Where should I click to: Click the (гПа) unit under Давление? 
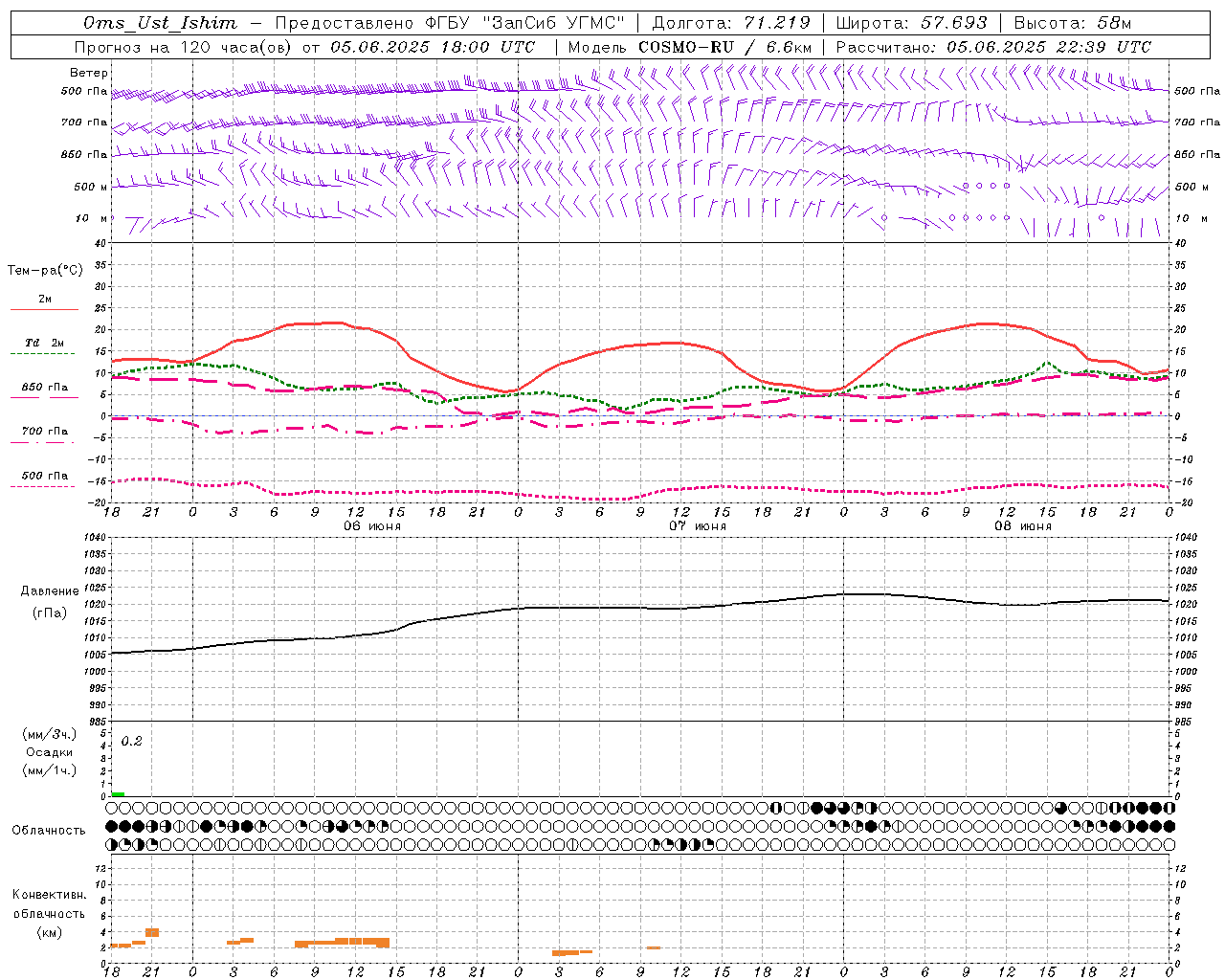click(50, 613)
